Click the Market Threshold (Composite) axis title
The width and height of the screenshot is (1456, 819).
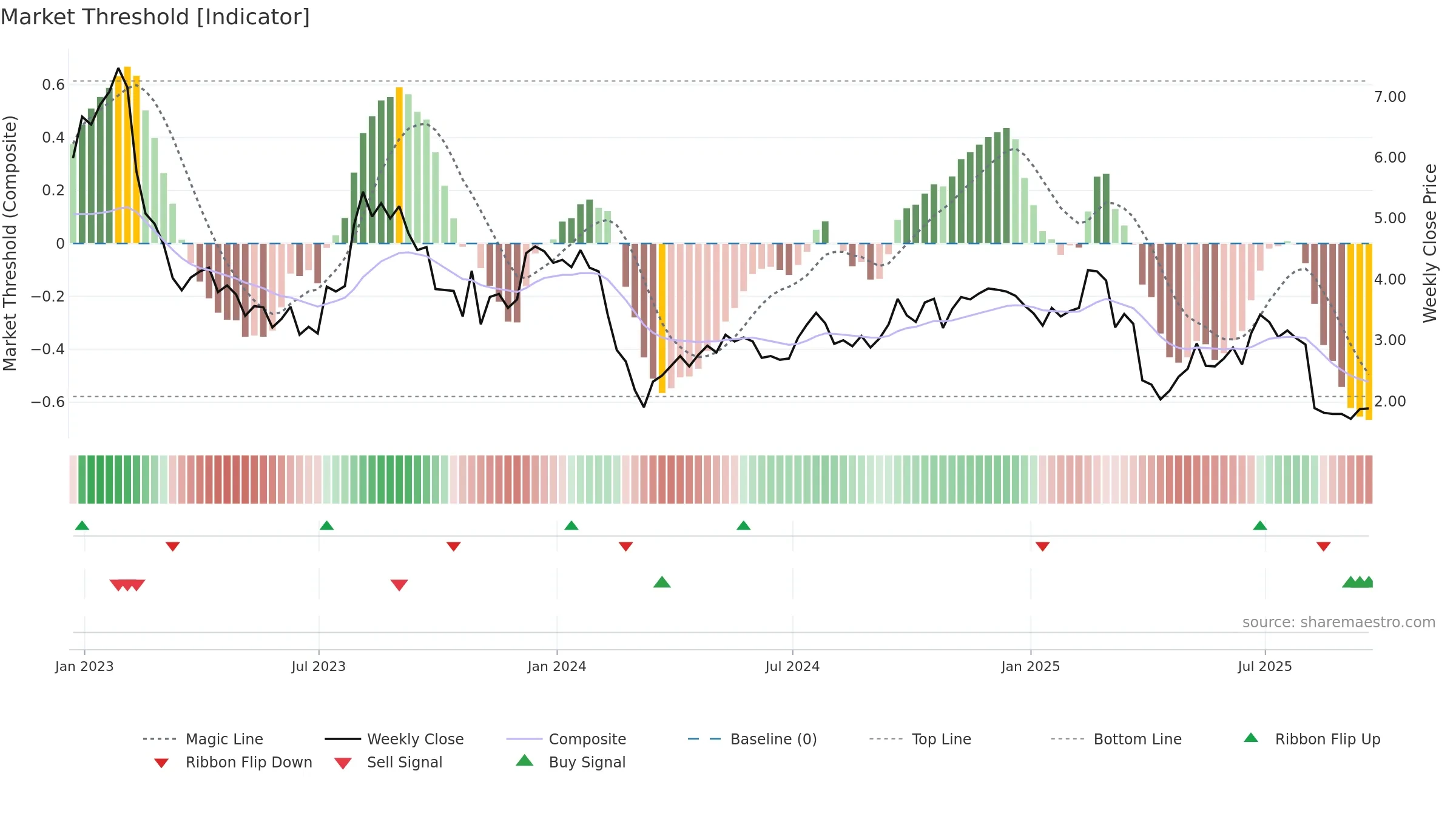tap(10, 243)
